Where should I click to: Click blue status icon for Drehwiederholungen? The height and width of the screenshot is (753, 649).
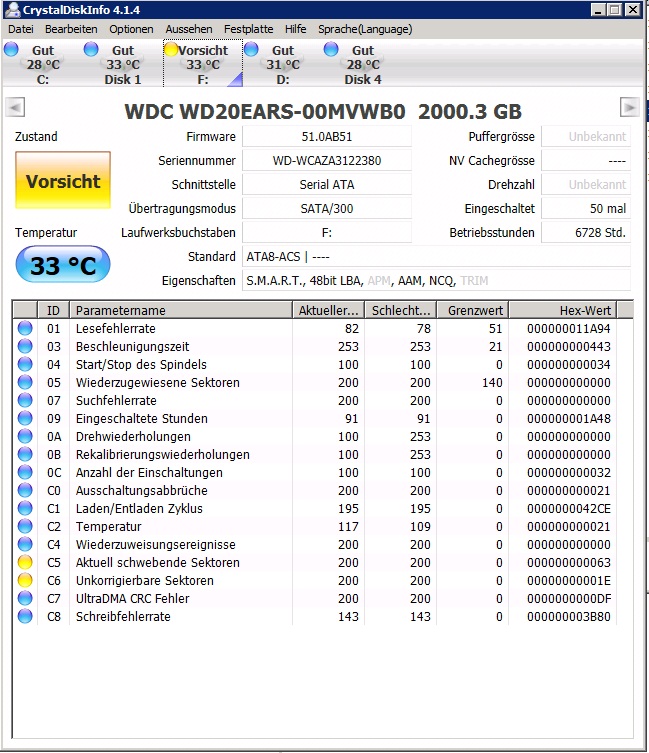[x=25, y=437]
